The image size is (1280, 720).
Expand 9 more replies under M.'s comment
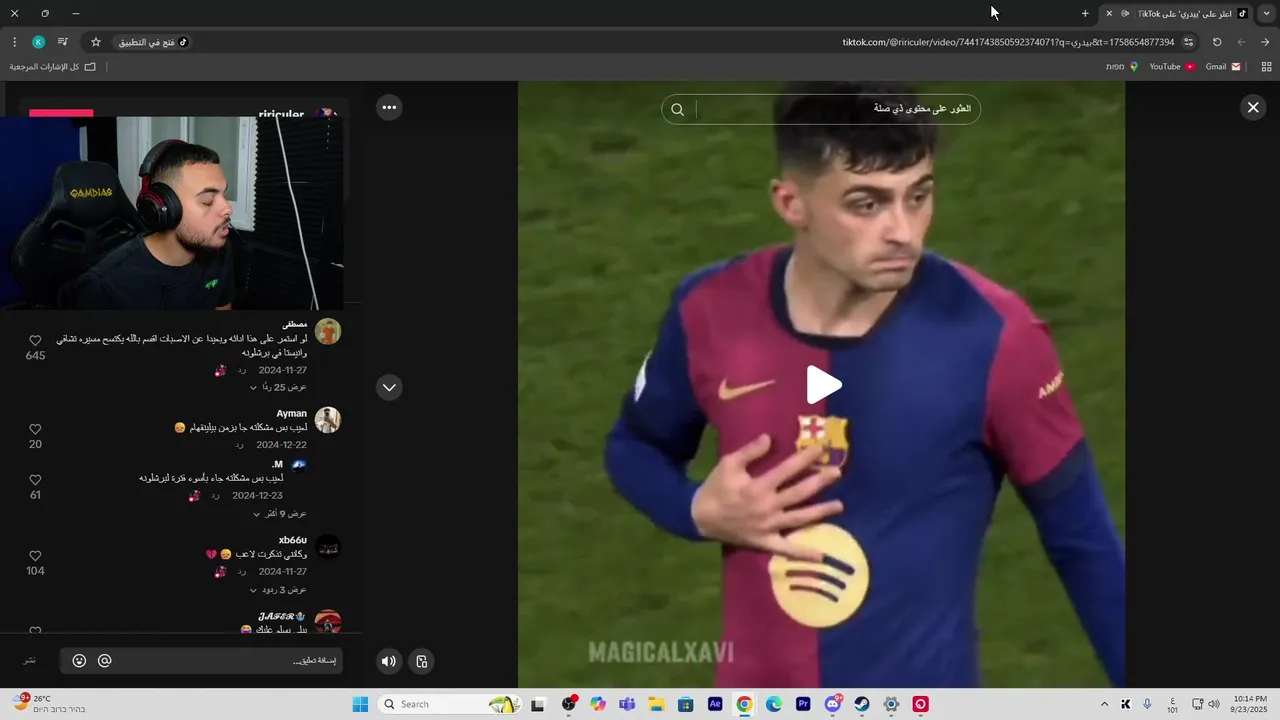[279, 514]
